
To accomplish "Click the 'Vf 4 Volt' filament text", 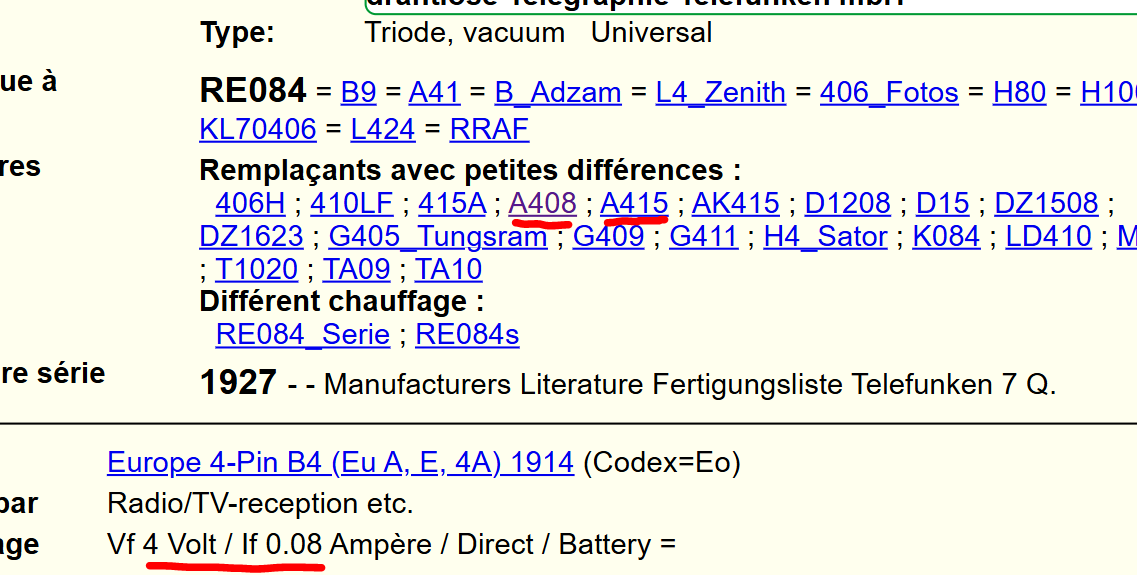I will pyautogui.click(x=162, y=544).
